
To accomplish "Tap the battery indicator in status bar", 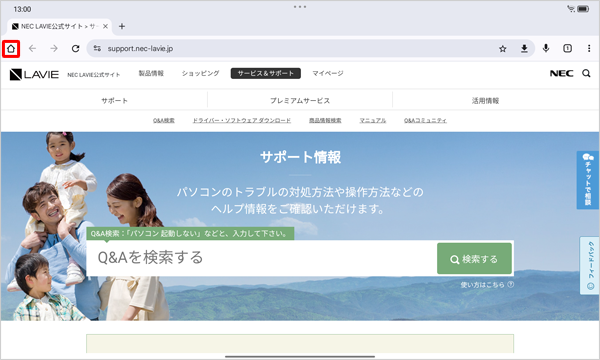I will point(584,9).
